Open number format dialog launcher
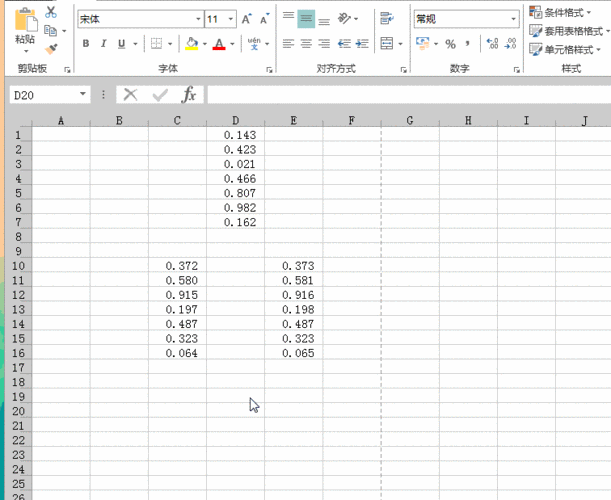Screen dimensions: 611x500 click(x=517, y=70)
